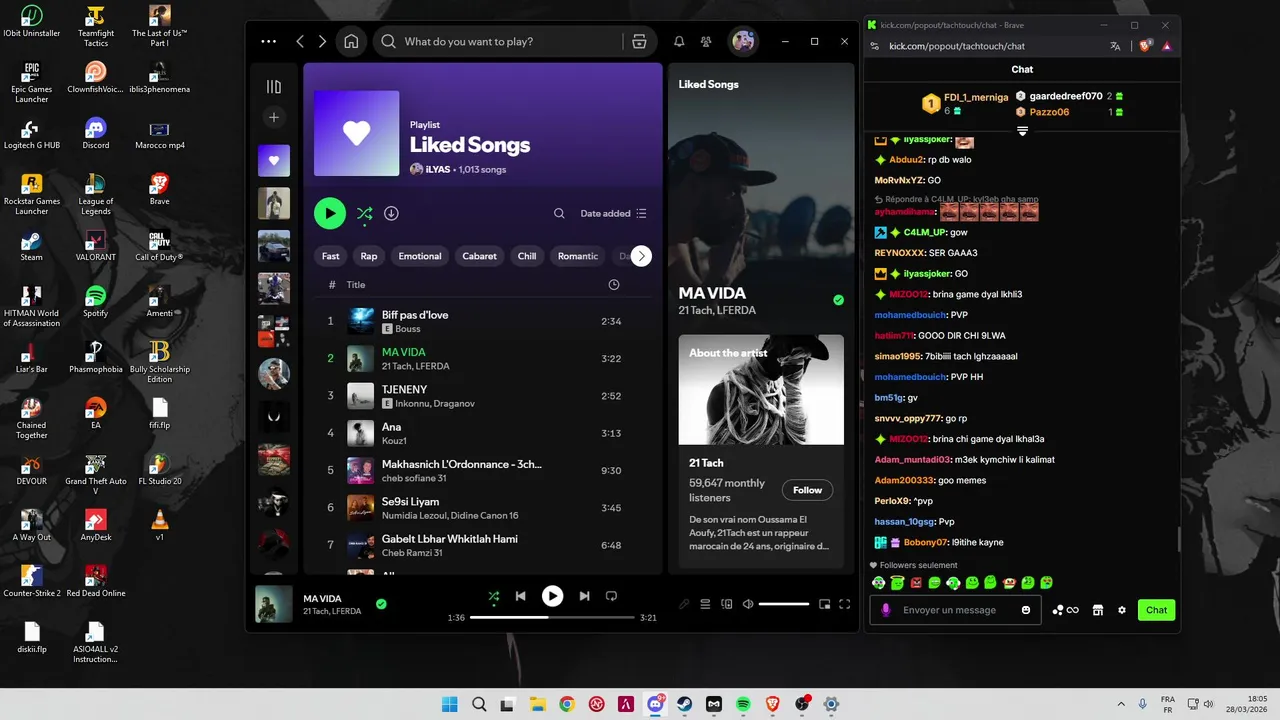Open the Browse icon in Spotify's search bar

click(639, 42)
